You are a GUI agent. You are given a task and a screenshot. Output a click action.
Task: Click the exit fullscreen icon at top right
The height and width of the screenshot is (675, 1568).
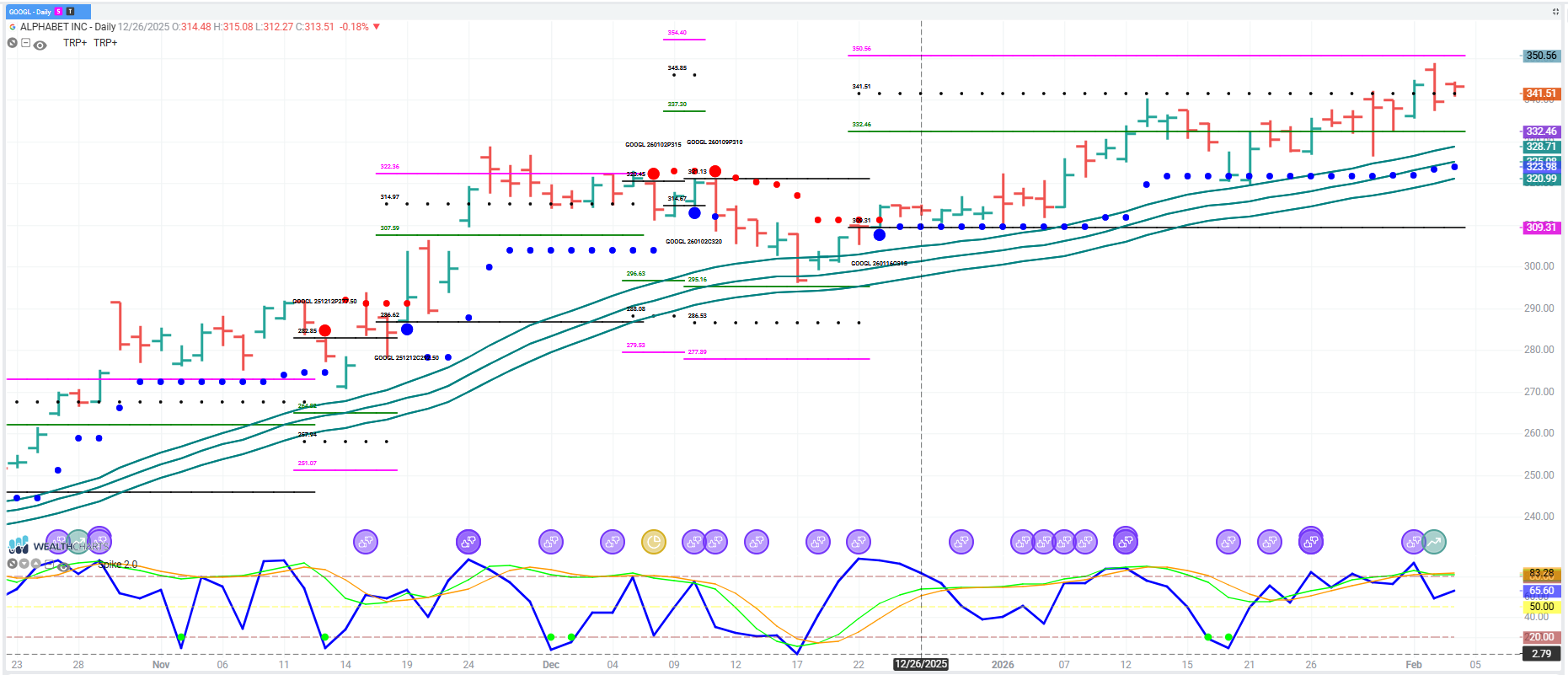[x=1555, y=12]
